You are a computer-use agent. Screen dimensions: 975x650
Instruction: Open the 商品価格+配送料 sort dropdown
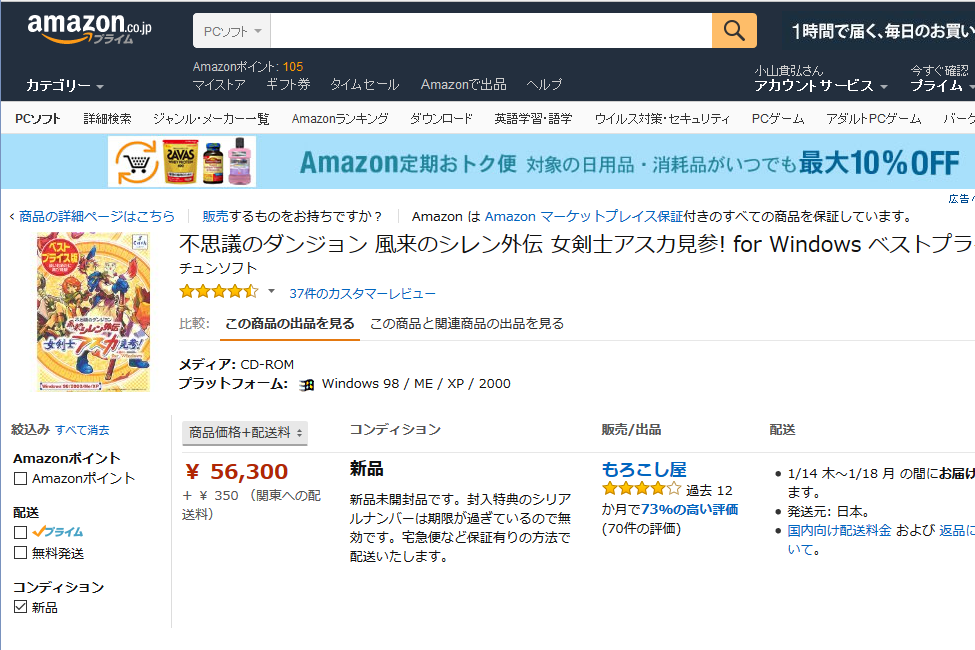click(245, 433)
